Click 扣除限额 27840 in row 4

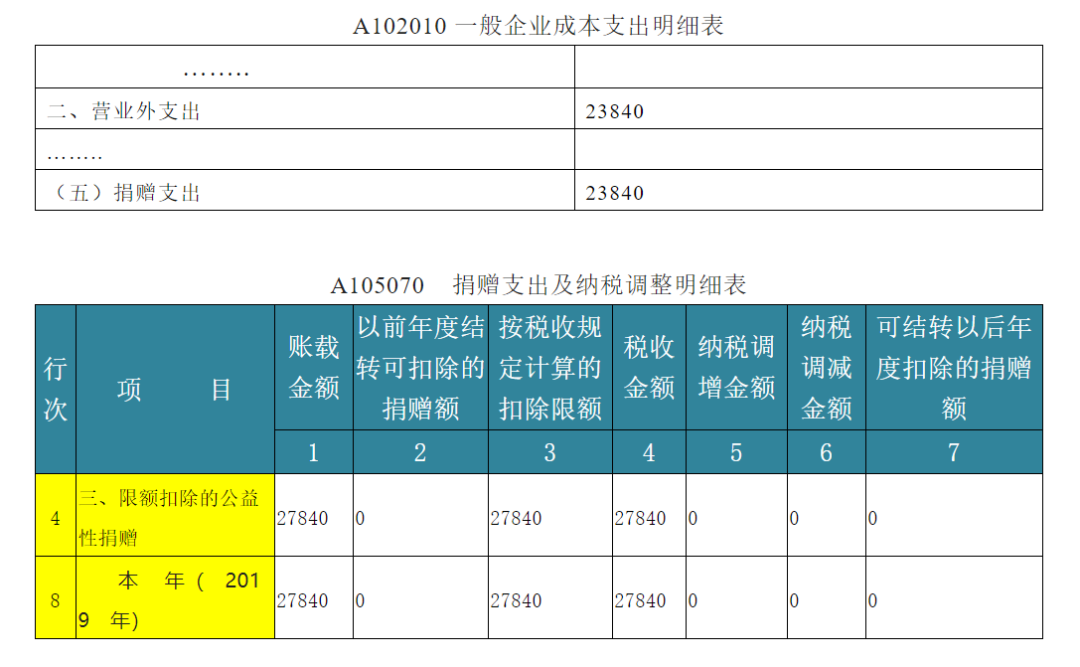click(516, 518)
